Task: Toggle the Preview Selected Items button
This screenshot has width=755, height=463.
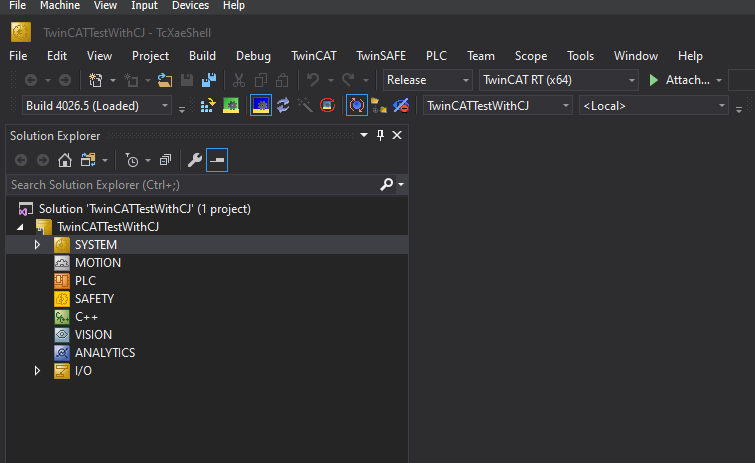Action: [x=217, y=160]
